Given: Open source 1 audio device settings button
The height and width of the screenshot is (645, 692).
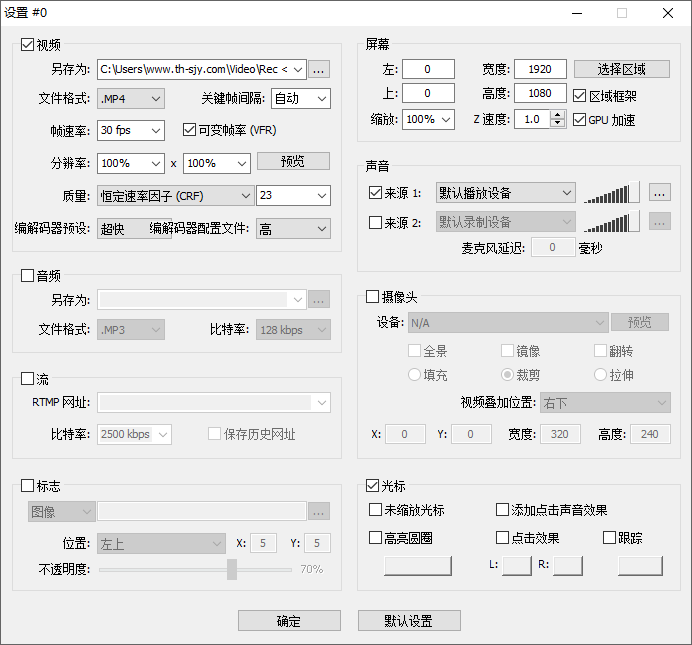Looking at the screenshot, I should click(x=659, y=192).
